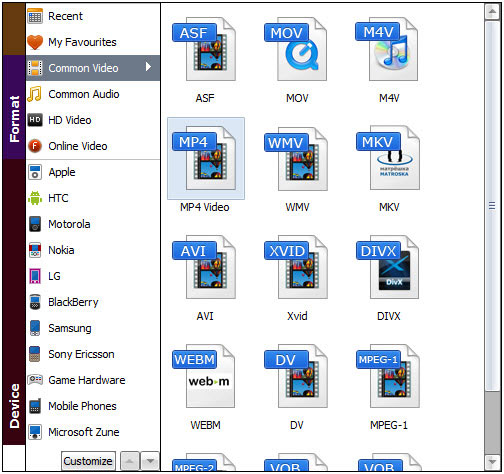Expand the Common Video submenu arrow
The width and height of the screenshot is (504, 474).
[148, 67]
